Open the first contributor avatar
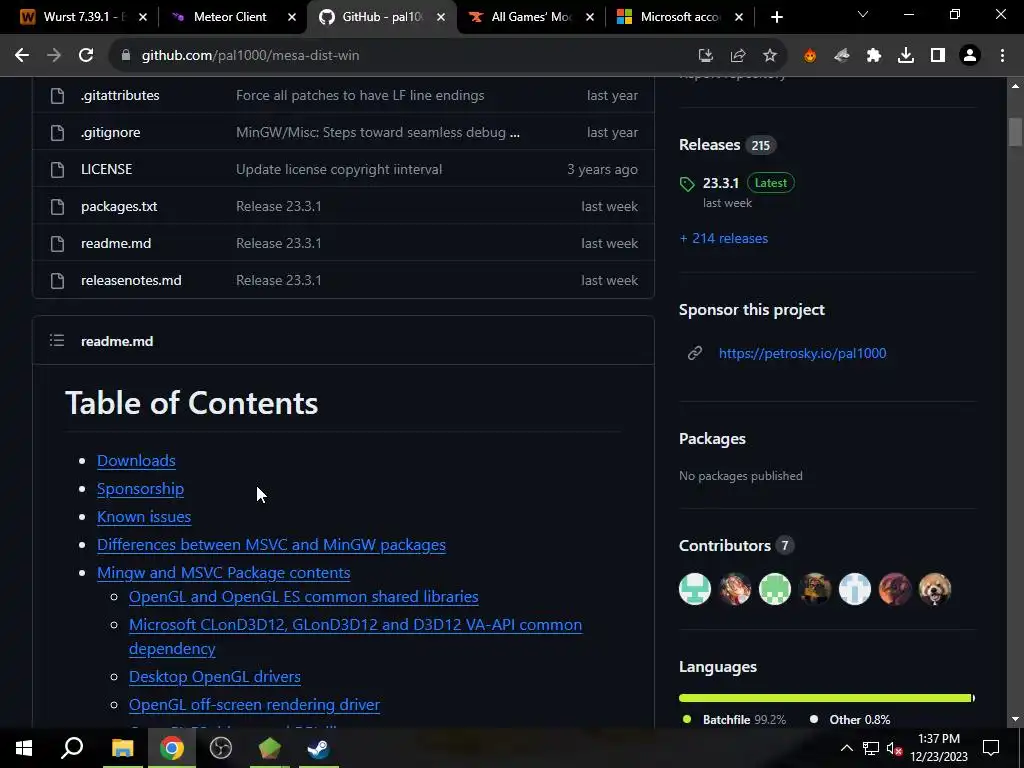The width and height of the screenshot is (1024, 768). pyautogui.click(x=695, y=589)
